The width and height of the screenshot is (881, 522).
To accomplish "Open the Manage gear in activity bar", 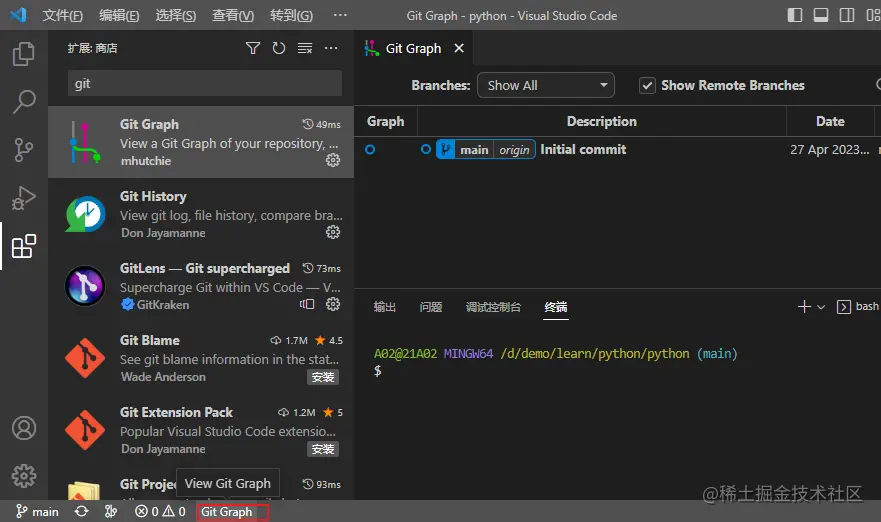I will (24, 476).
